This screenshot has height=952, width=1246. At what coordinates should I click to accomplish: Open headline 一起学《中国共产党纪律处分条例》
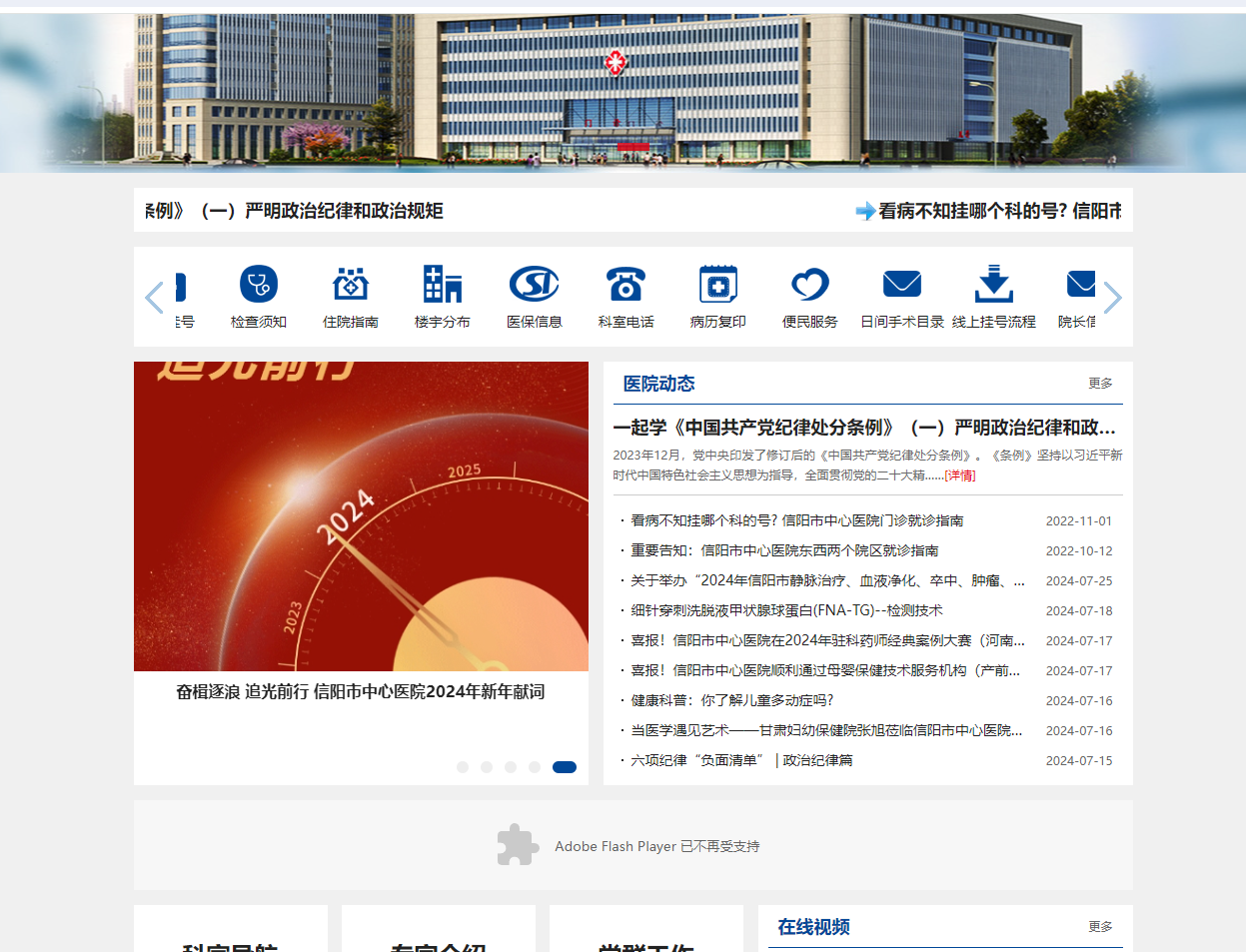864,428
